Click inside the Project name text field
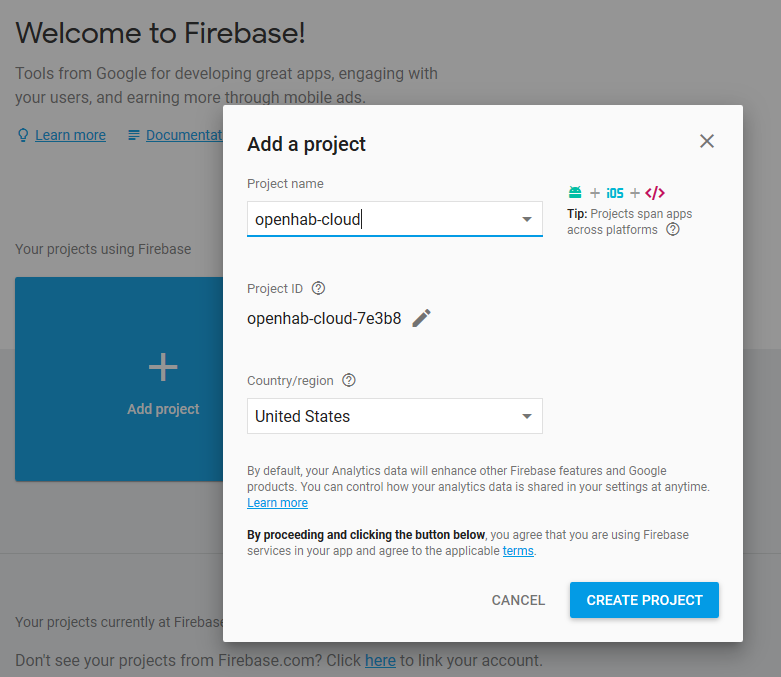The width and height of the screenshot is (781, 677). point(380,219)
